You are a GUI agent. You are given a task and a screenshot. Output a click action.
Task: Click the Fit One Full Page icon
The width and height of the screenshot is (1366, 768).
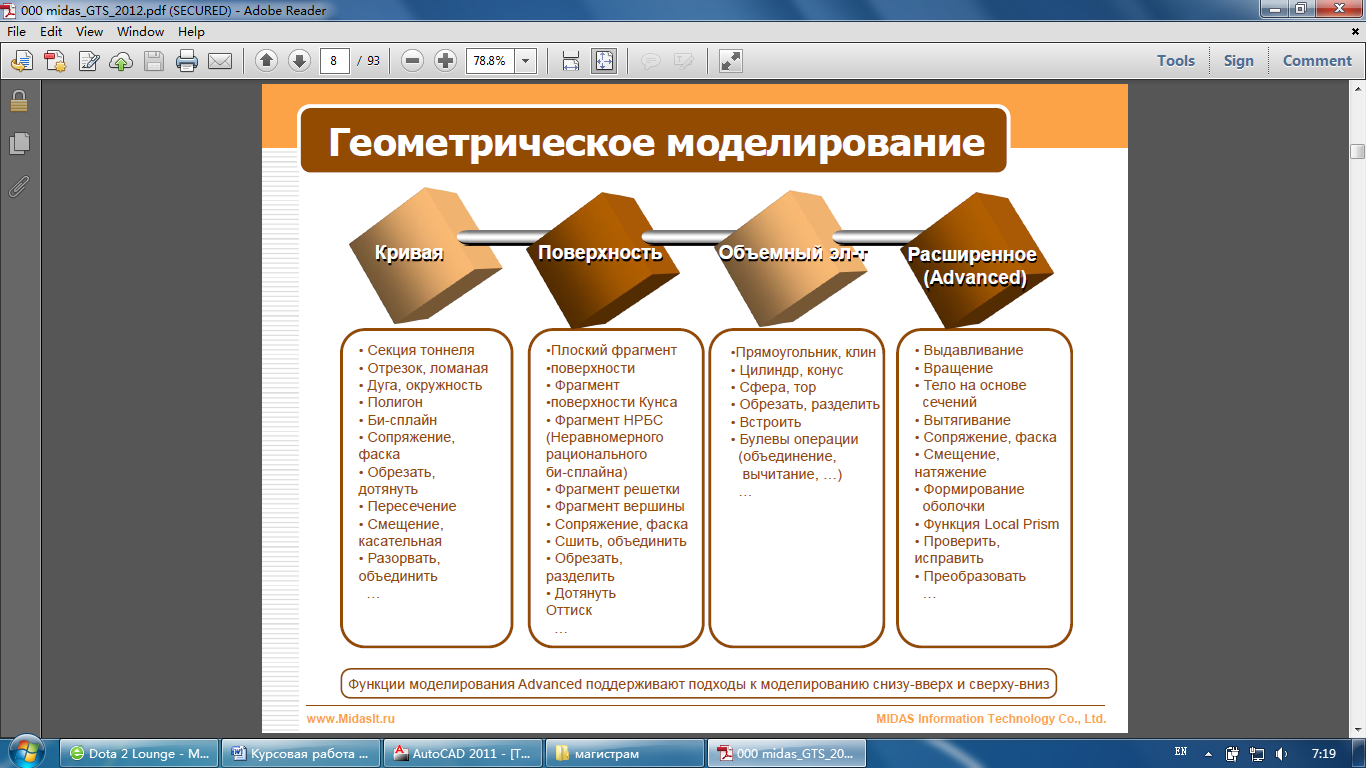click(x=604, y=61)
